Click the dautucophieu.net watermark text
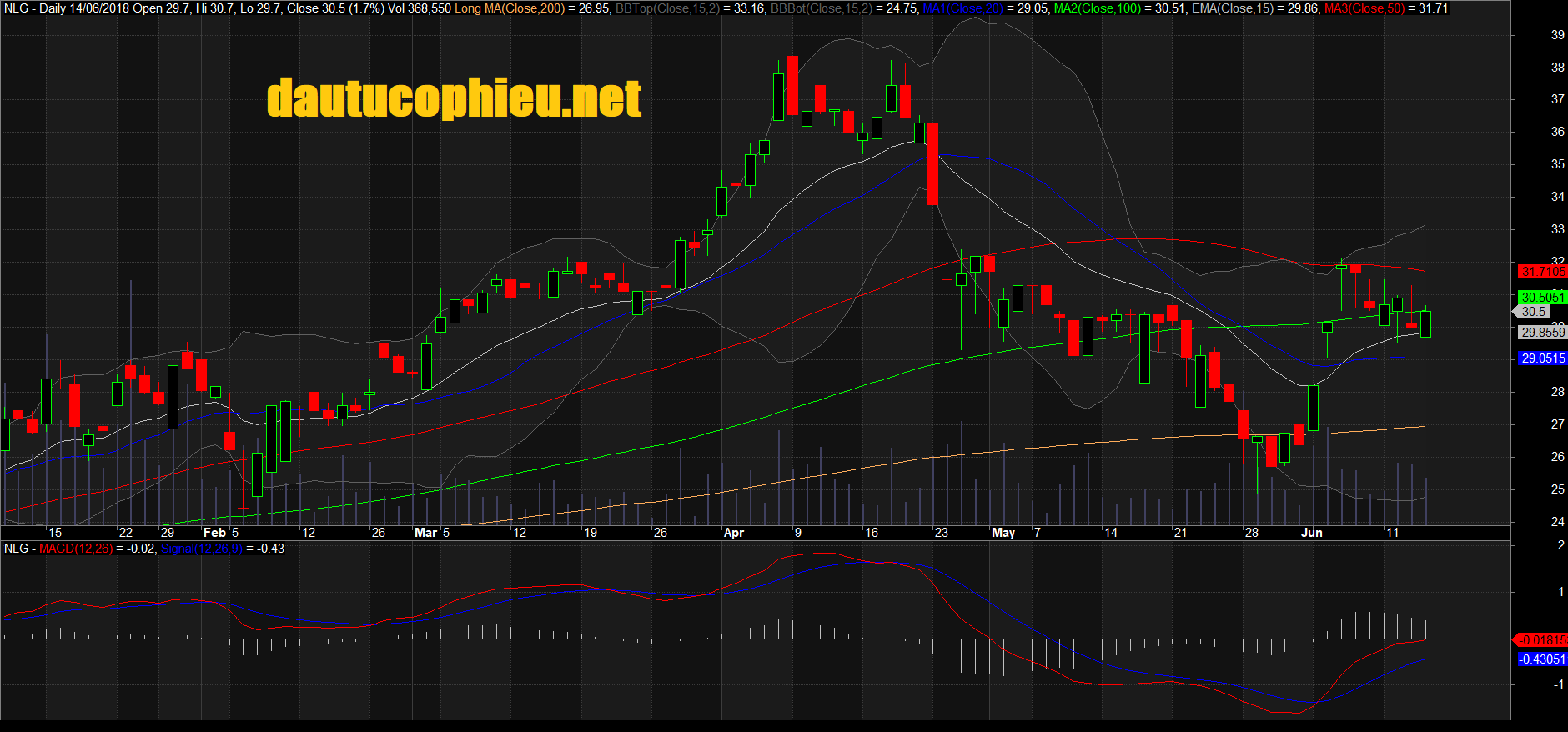Viewport: 1568px width, 732px height. click(454, 98)
